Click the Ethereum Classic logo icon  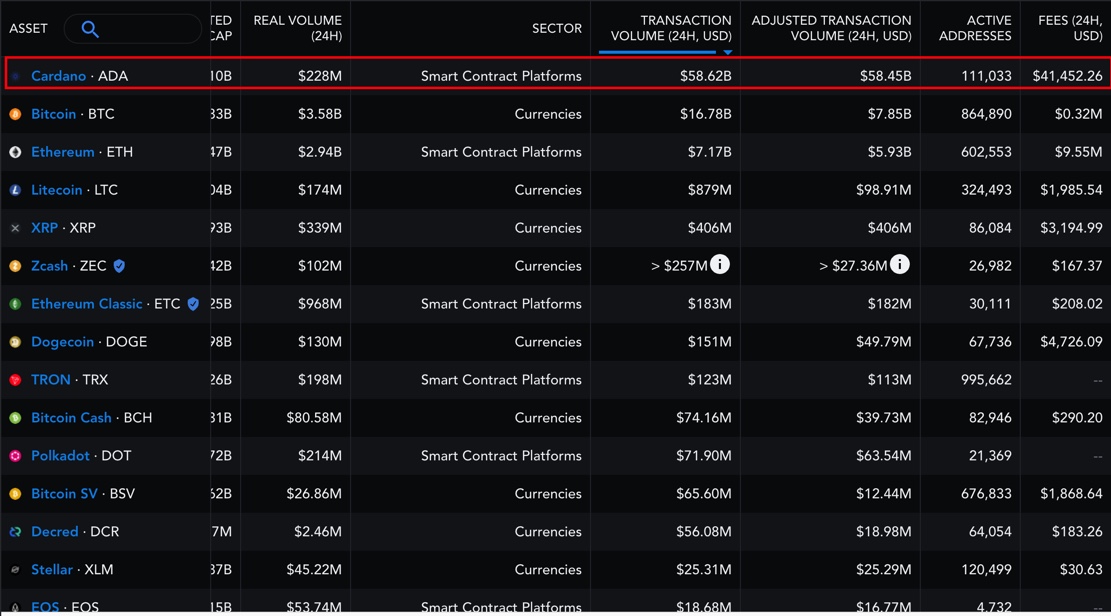pos(15,304)
